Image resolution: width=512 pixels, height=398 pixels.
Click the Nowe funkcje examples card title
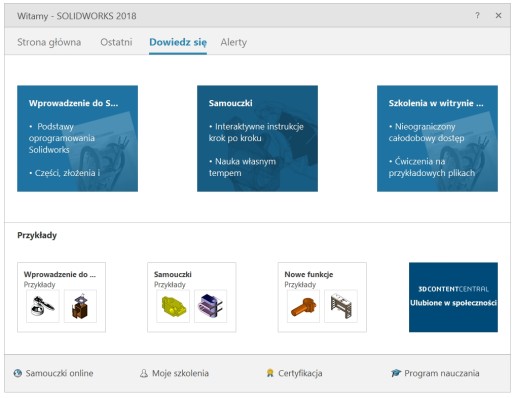[309, 274]
